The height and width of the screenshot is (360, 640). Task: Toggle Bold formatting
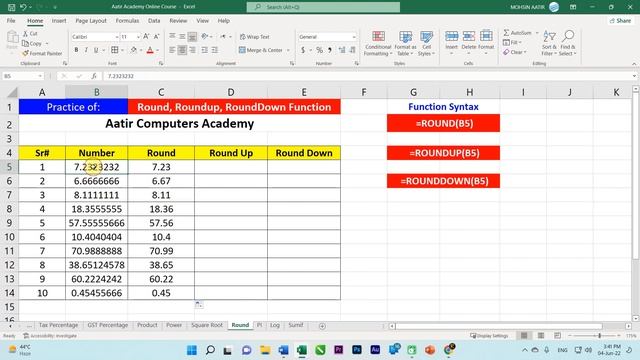point(76,50)
